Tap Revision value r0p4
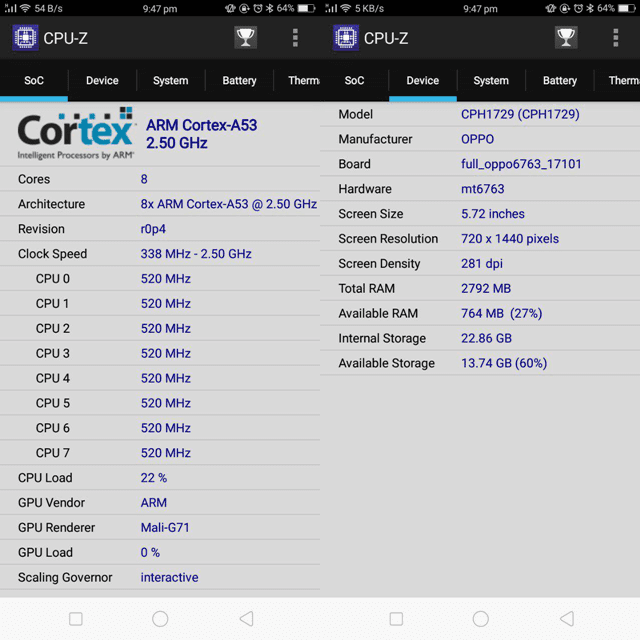Viewport: 640px width, 640px height. [x=153, y=229]
